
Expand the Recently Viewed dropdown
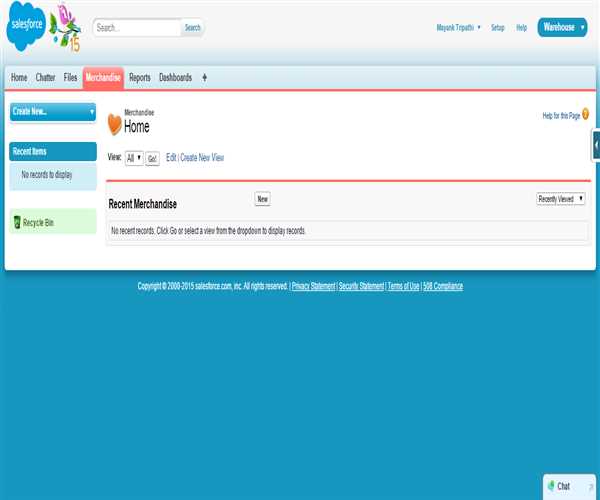561,199
